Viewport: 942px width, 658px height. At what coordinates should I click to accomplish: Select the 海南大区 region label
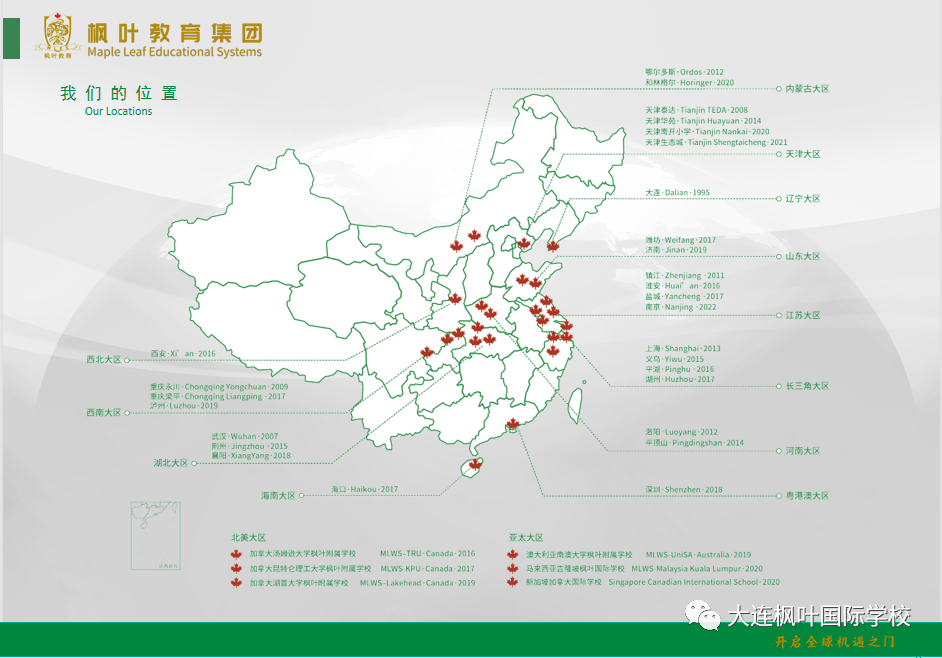(278, 495)
